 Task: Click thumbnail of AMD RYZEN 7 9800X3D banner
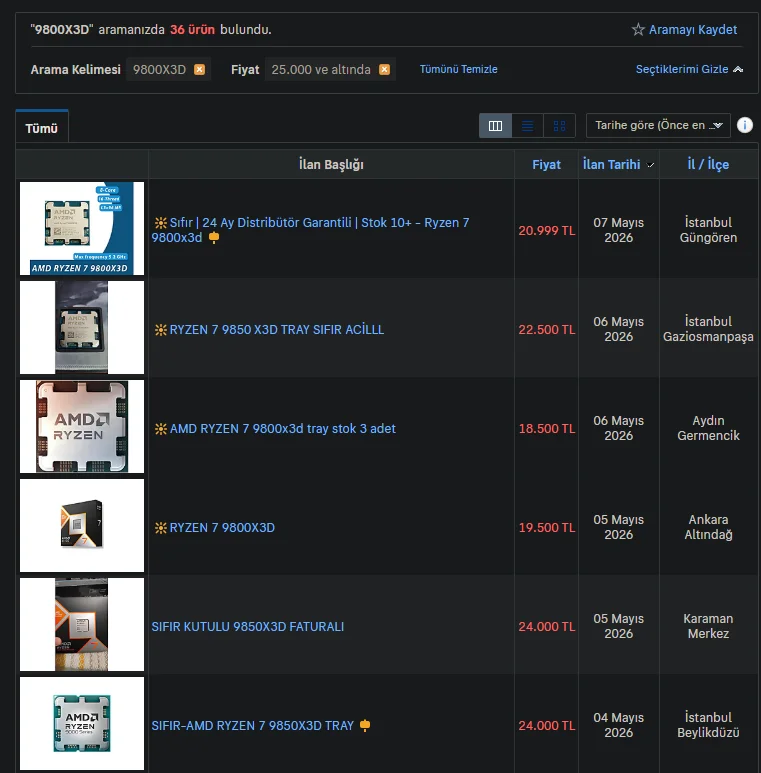pos(82,228)
